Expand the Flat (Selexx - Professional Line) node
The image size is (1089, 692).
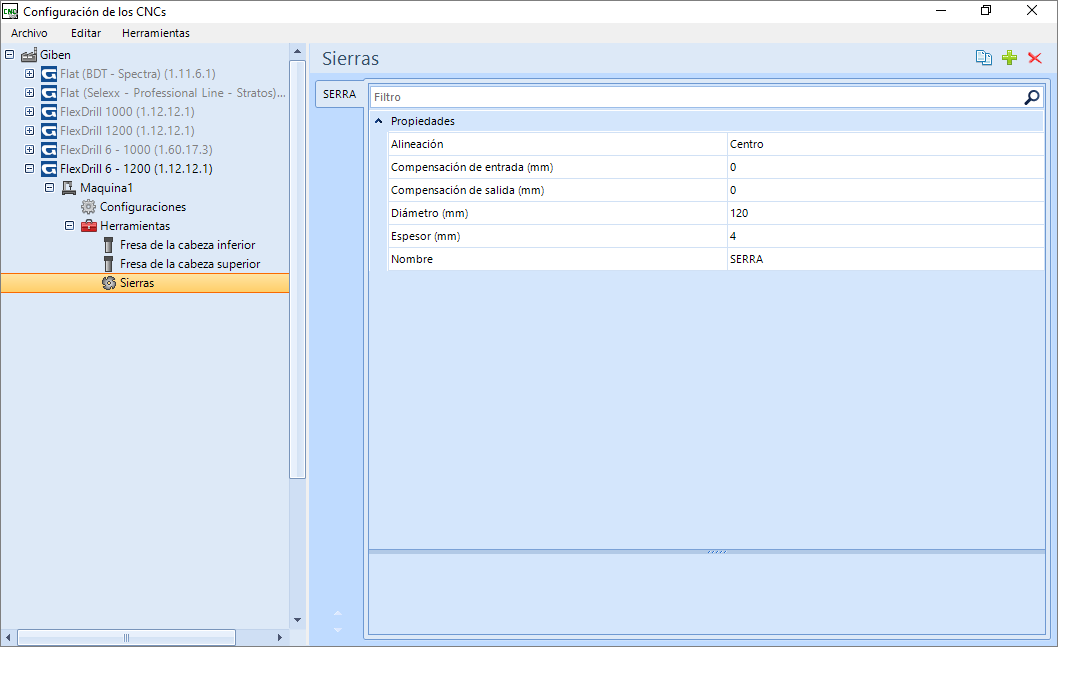pos(29,92)
